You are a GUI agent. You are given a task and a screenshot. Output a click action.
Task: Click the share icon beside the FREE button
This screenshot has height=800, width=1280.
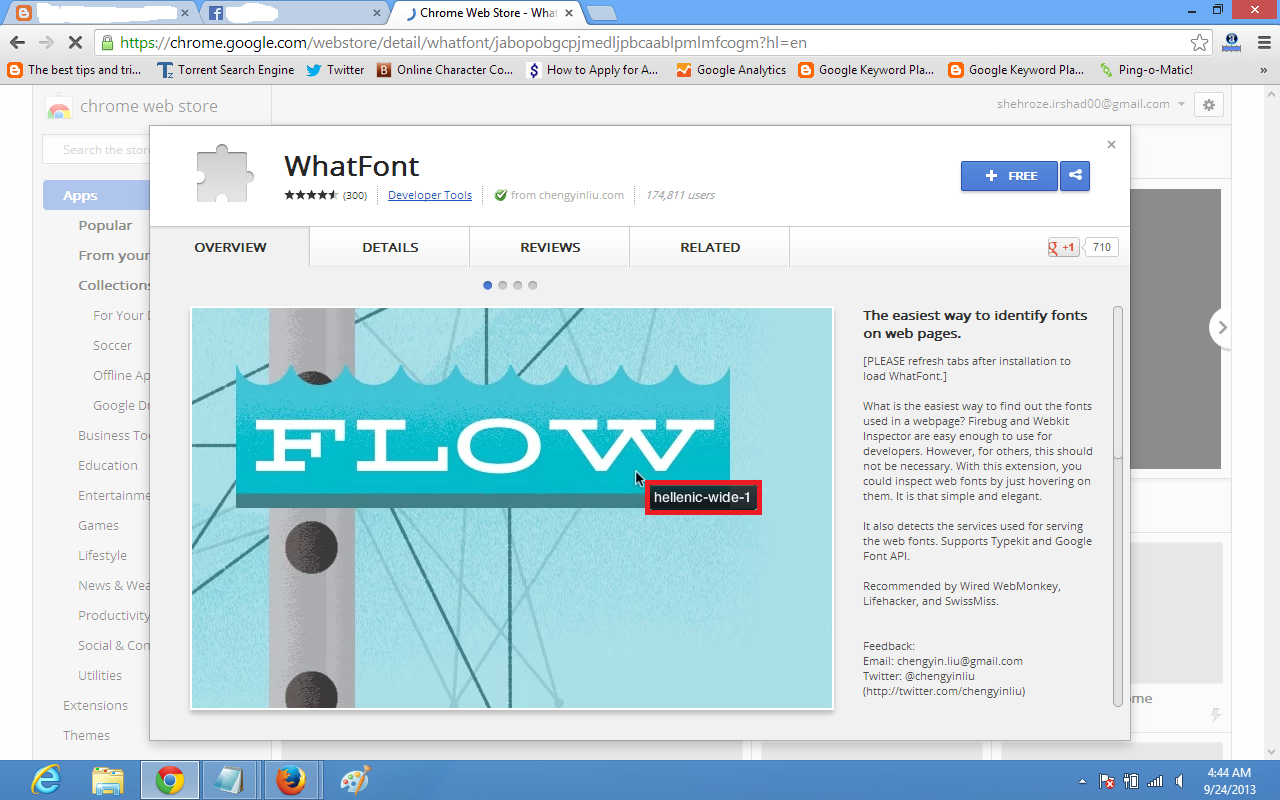pos(1074,176)
